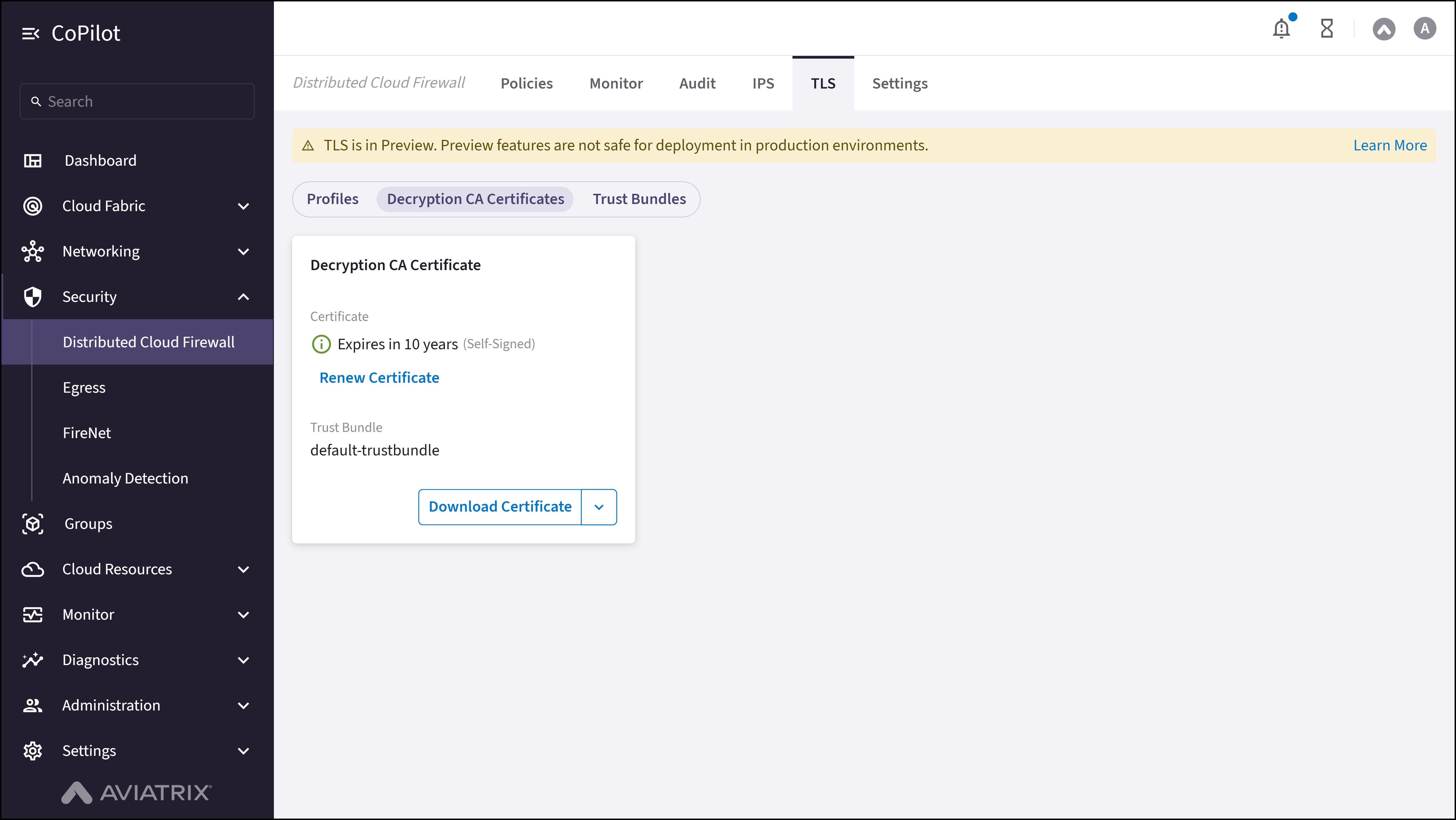
Task: Switch to the top Settings tab
Action: tap(900, 84)
